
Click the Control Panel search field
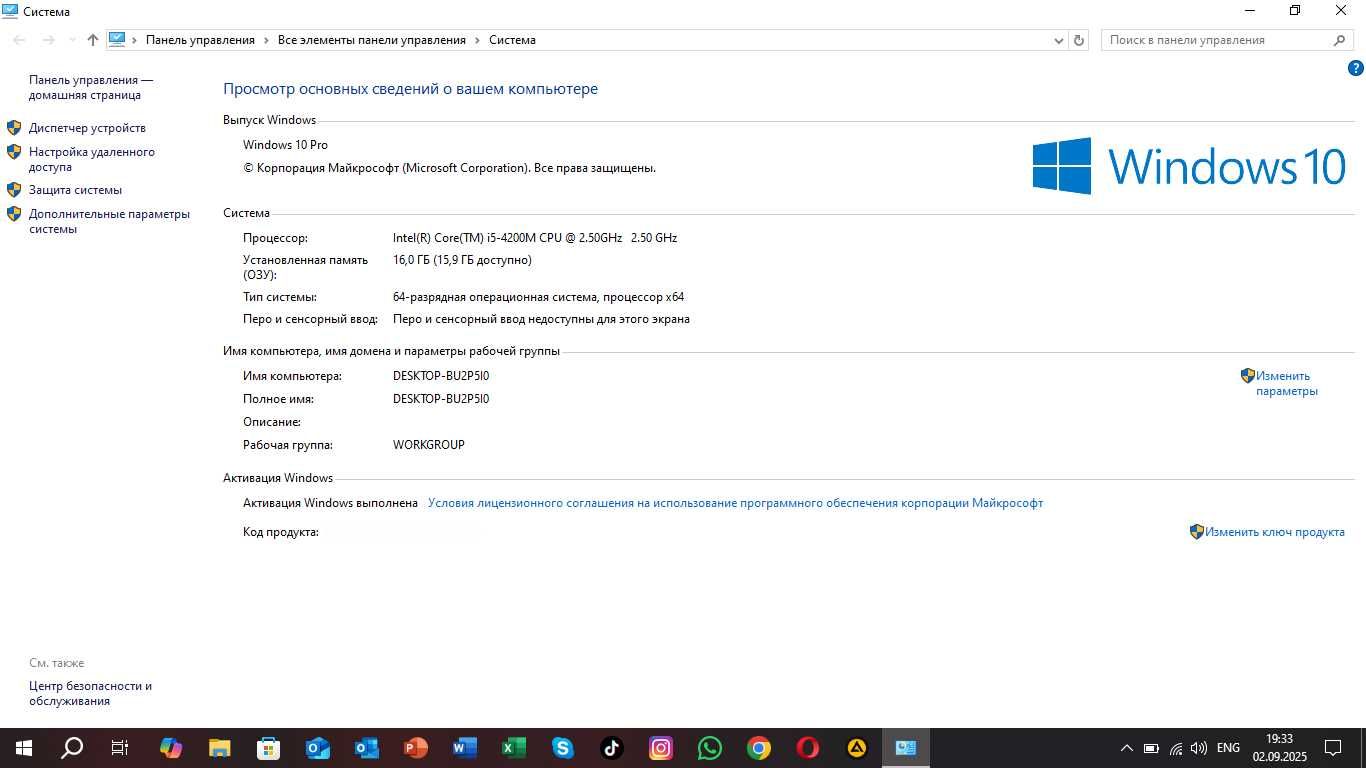(1227, 40)
